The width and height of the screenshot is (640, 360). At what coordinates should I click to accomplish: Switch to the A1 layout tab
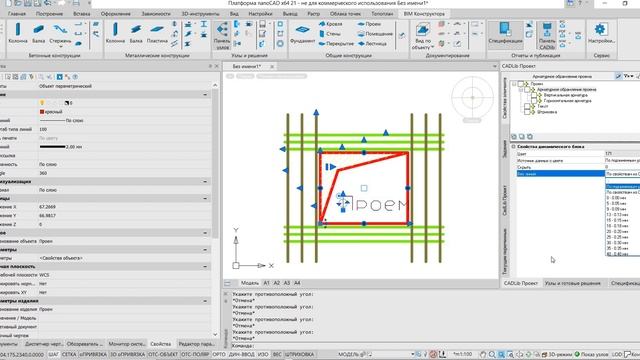tap(267, 283)
